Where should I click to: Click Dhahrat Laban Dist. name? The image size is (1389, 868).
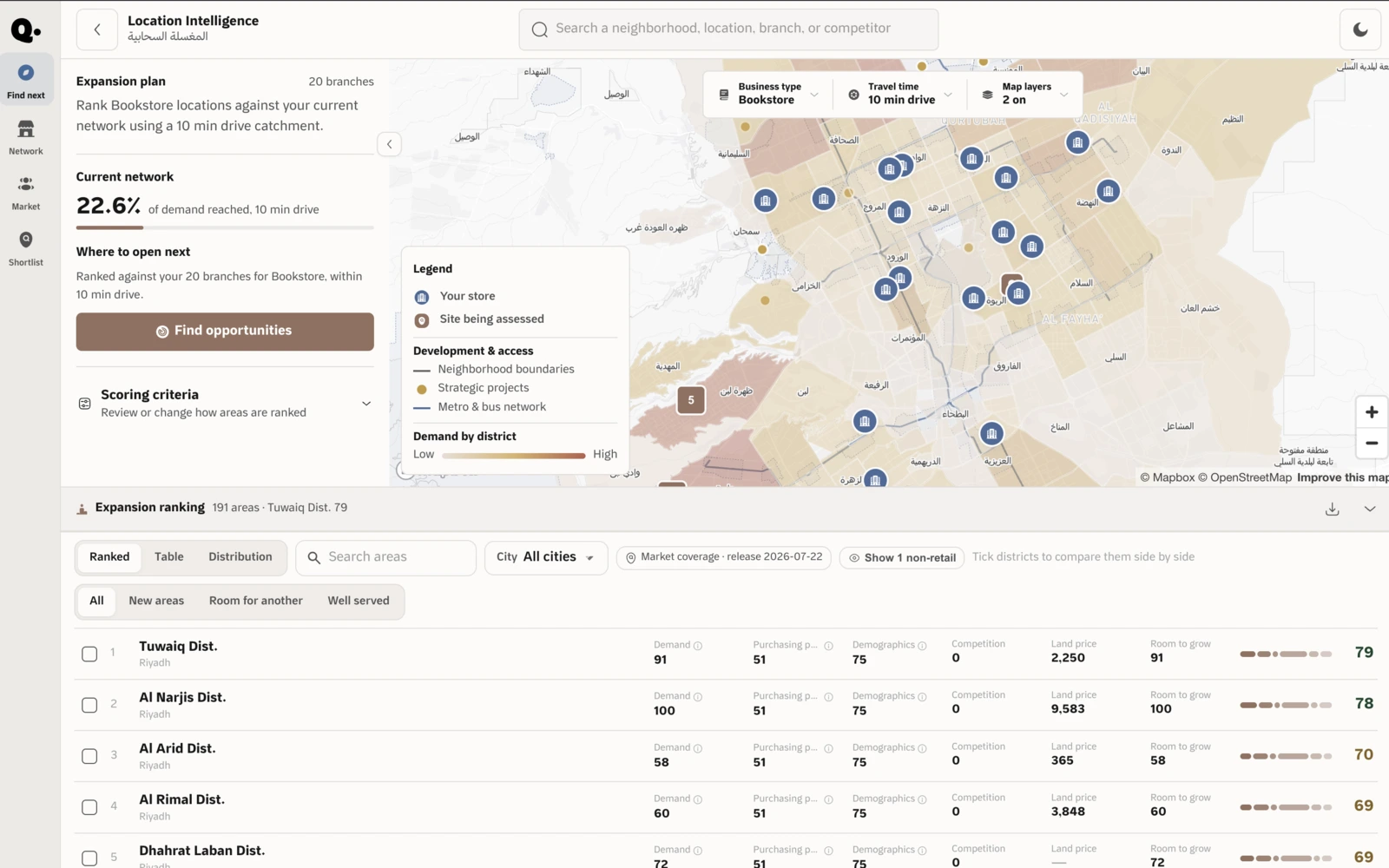coord(201,851)
